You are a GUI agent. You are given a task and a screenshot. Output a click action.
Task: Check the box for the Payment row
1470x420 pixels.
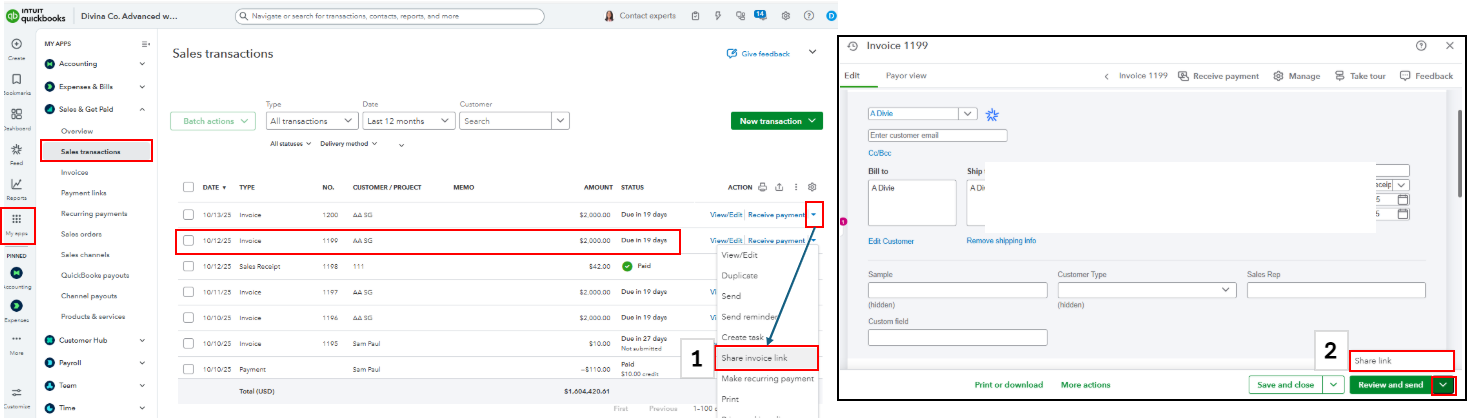pos(188,368)
